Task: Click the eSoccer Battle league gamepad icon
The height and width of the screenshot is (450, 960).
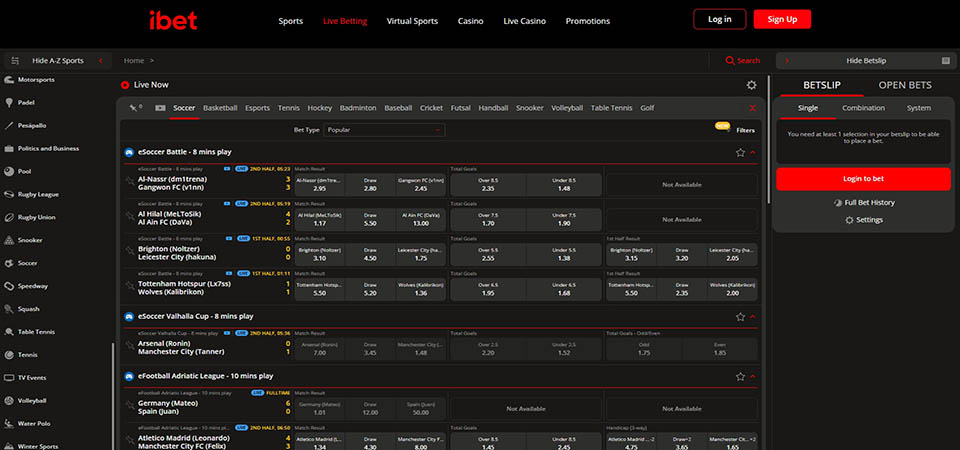Action: click(x=129, y=152)
